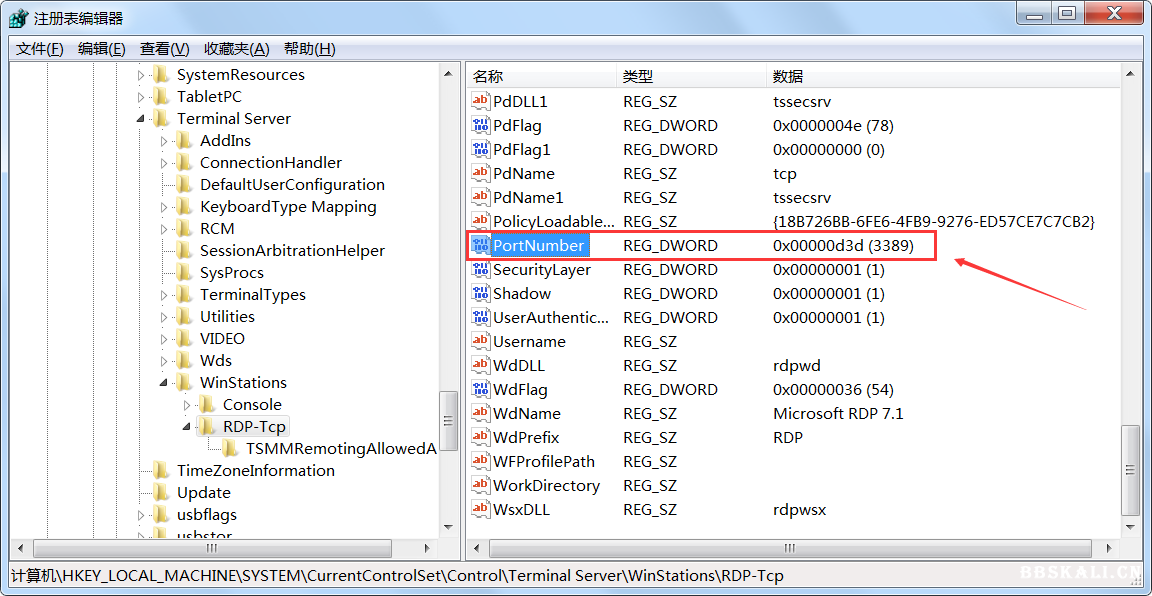Image resolution: width=1152 pixels, height=596 pixels.
Task: Click the SecurityLayer DWORD icon
Action: tap(481, 270)
